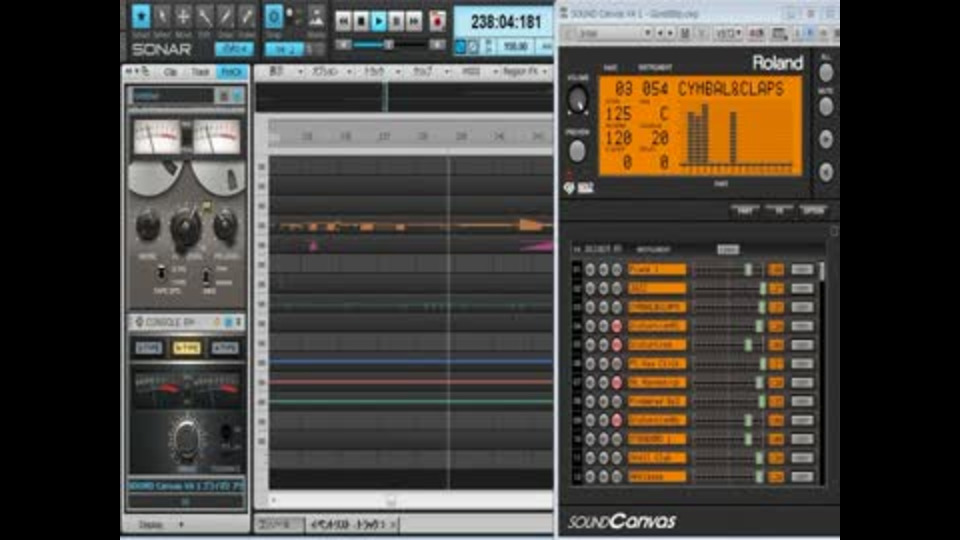This screenshot has width=960, height=540.
Task: Select the Smart tool in SONAR
Action: click(141, 17)
